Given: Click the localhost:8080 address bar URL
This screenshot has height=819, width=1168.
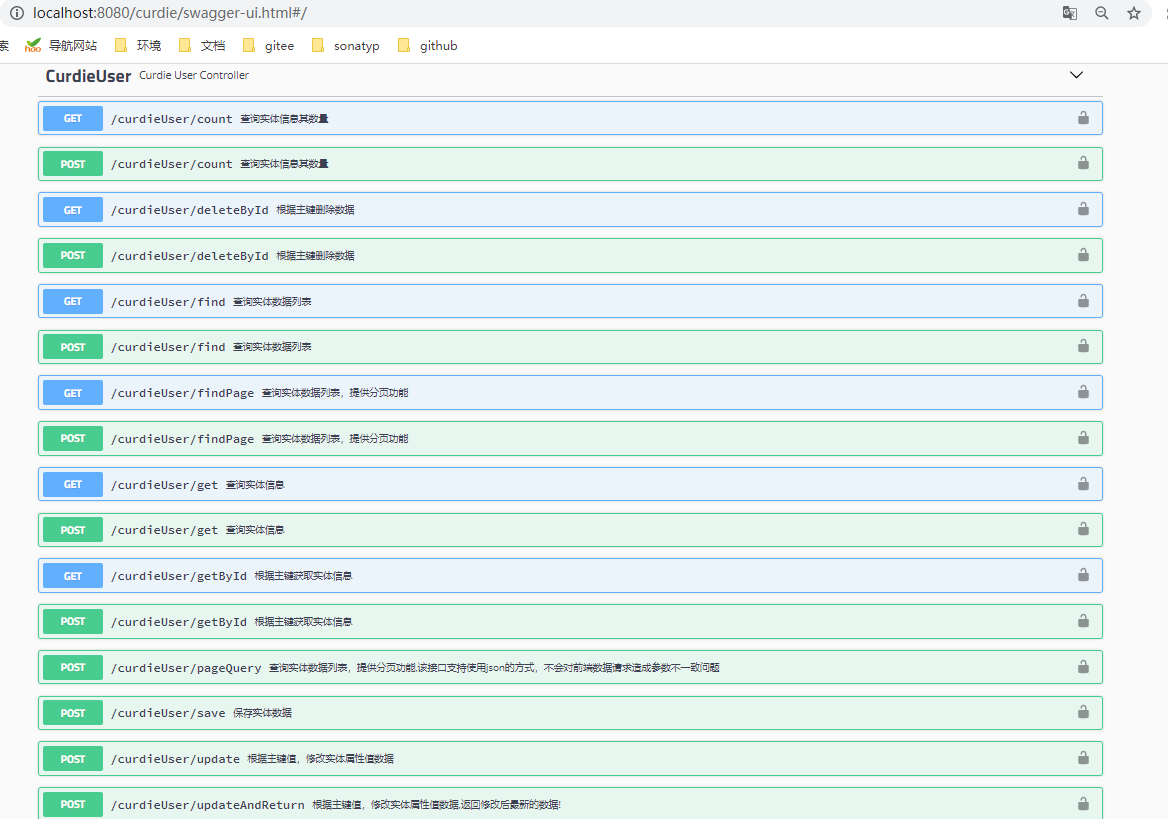Looking at the screenshot, I should (170, 13).
